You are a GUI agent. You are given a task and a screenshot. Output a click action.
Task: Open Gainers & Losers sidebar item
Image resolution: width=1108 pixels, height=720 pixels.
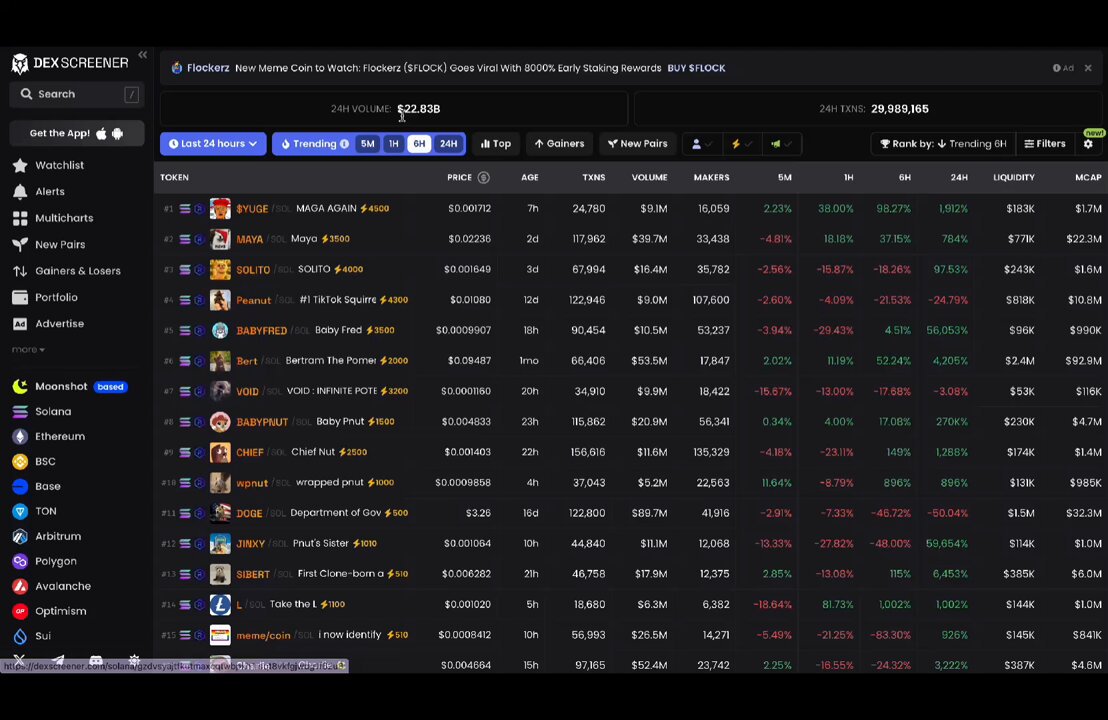[x=78, y=271]
